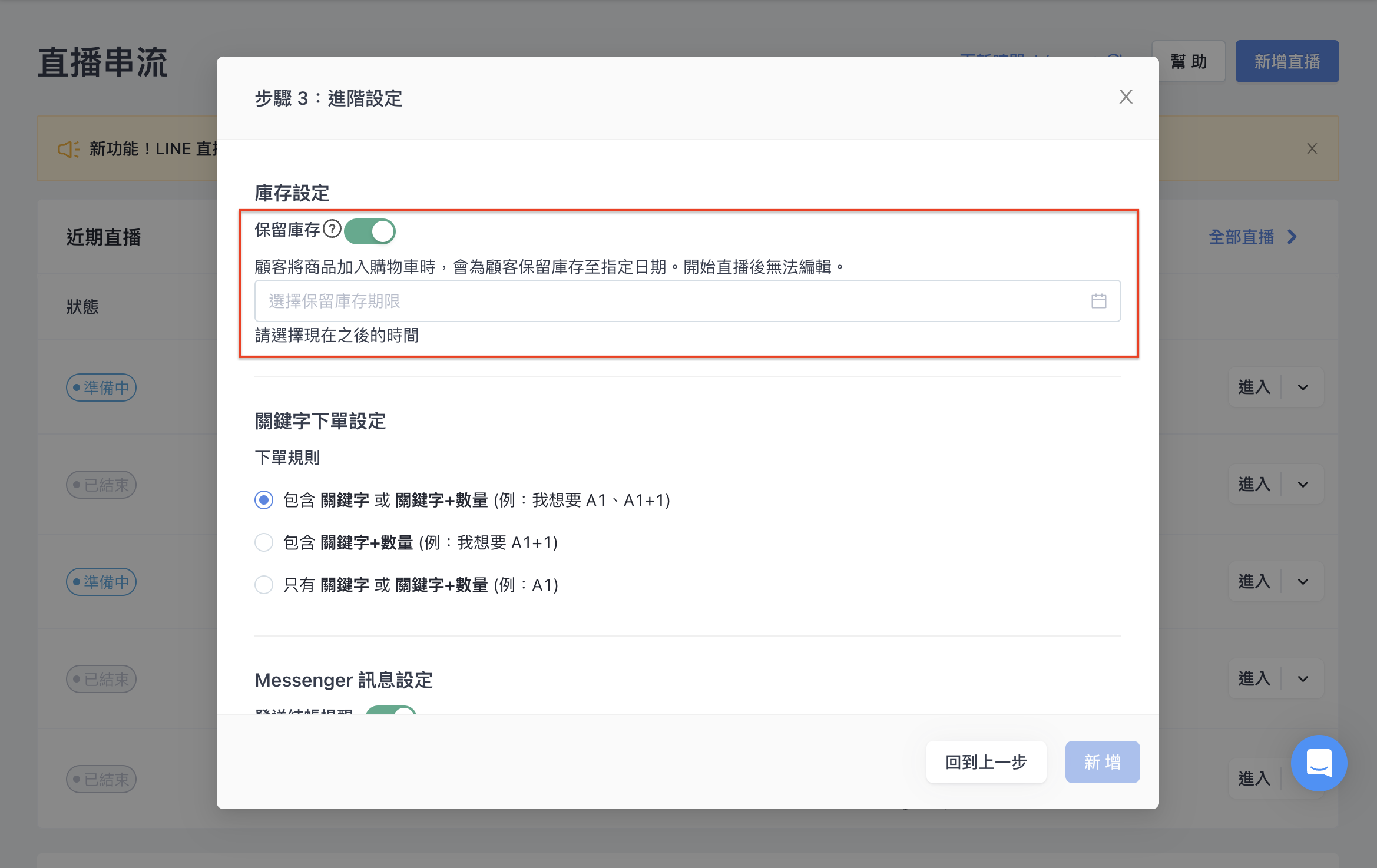This screenshot has height=868, width=1377.
Task: Expand dropdown arrow in first 準備中 row
Action: click(x=1303, y=387)
